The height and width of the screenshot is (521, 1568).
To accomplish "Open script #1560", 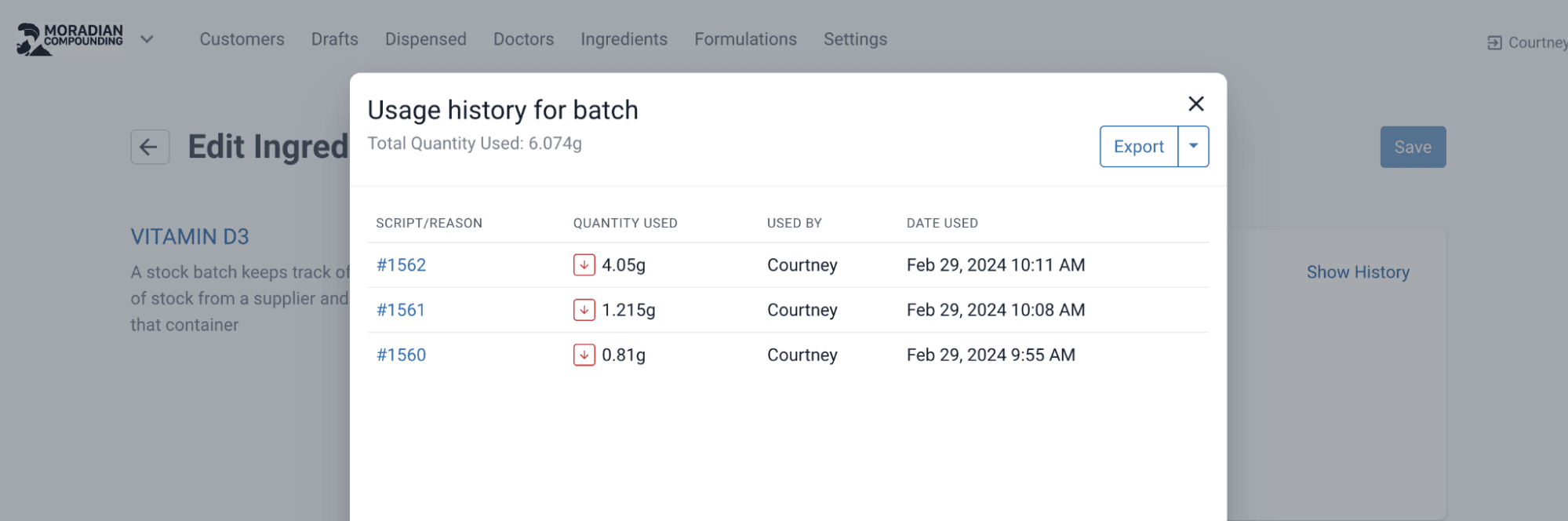I will tap(401, 355).
